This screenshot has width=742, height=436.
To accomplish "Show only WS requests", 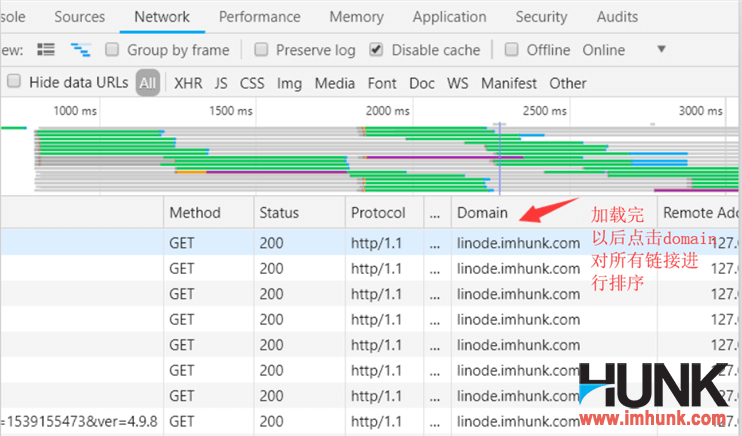I will (x=457, y=83).
